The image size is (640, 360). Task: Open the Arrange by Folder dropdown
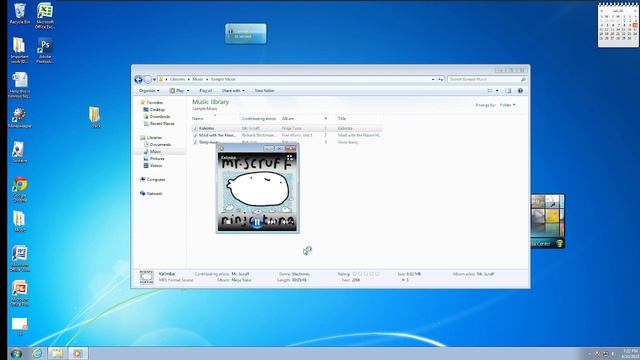pos(507,105)
